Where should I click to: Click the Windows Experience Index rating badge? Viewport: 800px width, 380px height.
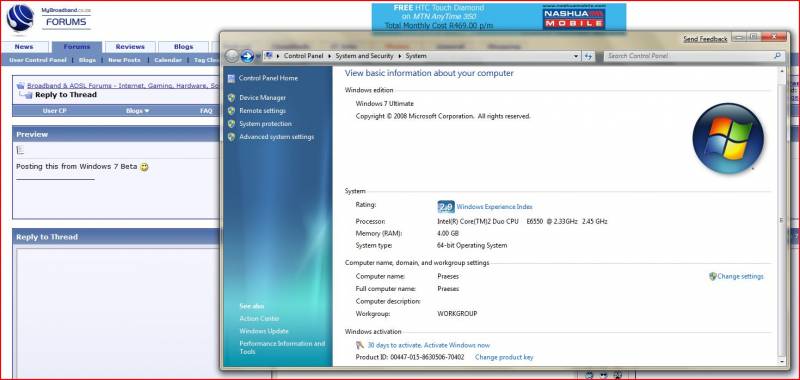(446, 207)
